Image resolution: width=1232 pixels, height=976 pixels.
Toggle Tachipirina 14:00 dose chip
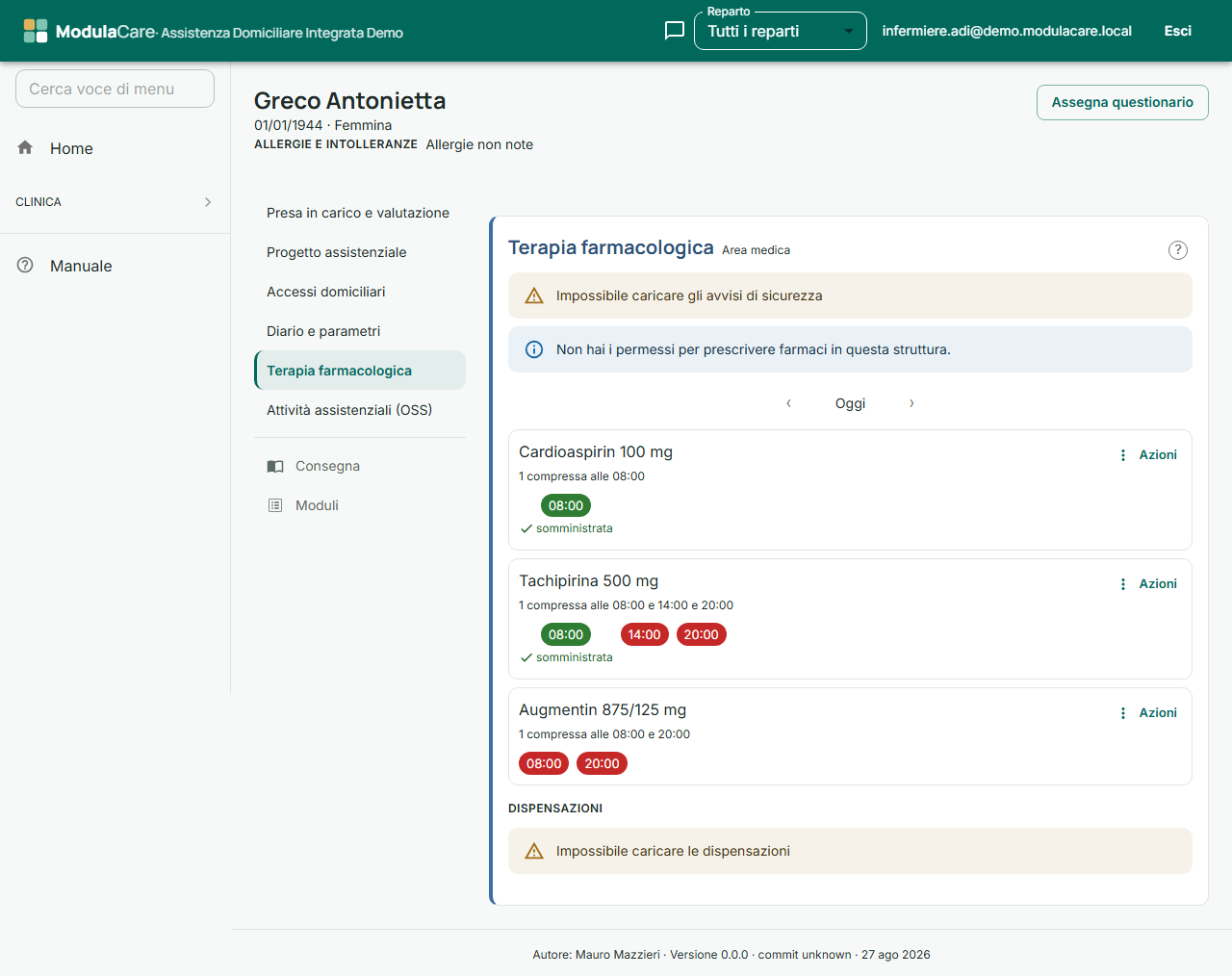[x=644, y=634]
